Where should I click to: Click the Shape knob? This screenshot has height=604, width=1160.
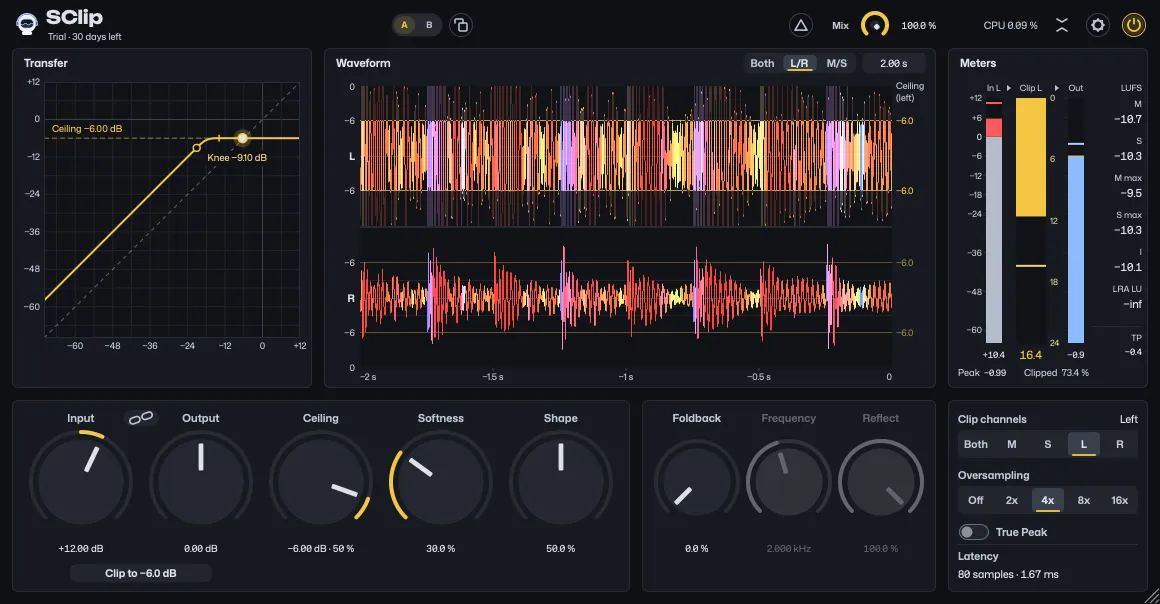(x=560, y=482)
